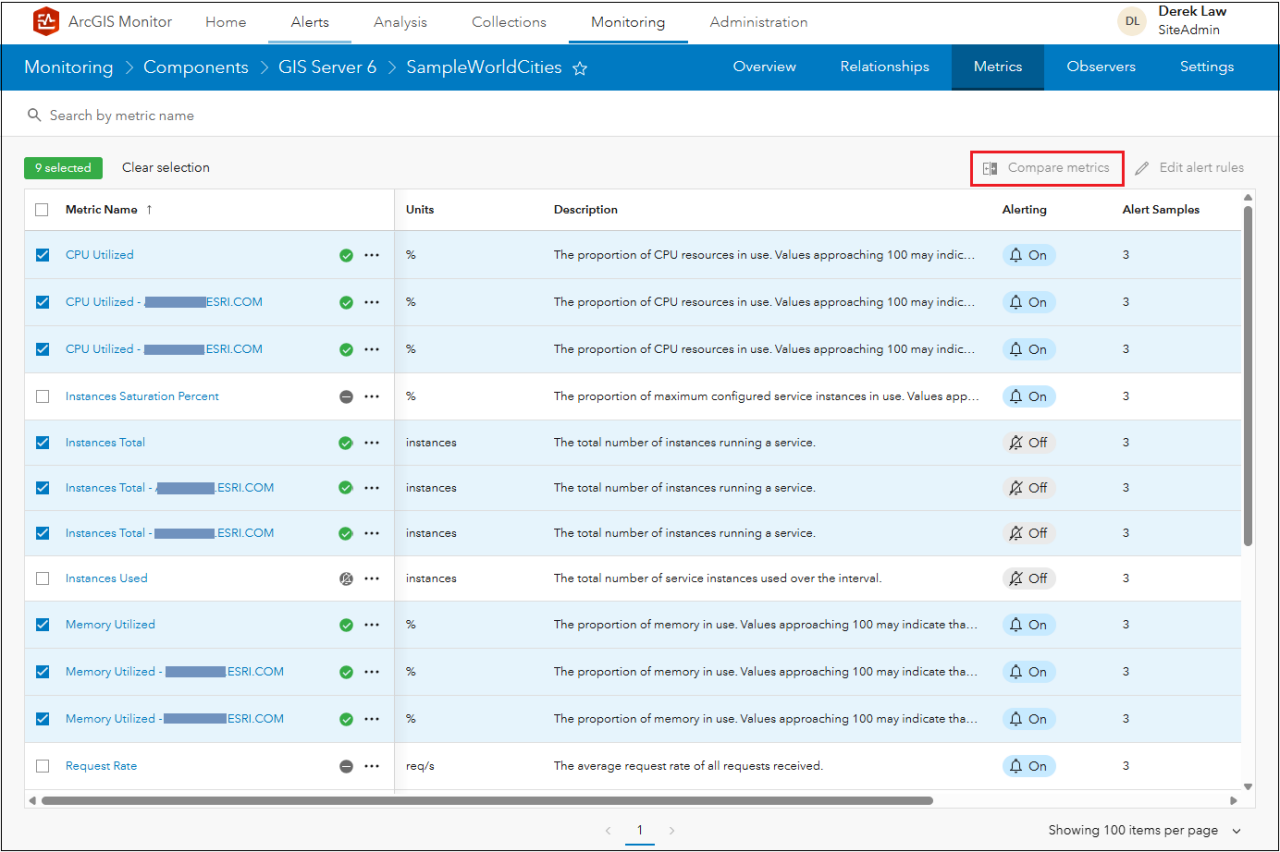Click the Compare metrics button

1047,168
